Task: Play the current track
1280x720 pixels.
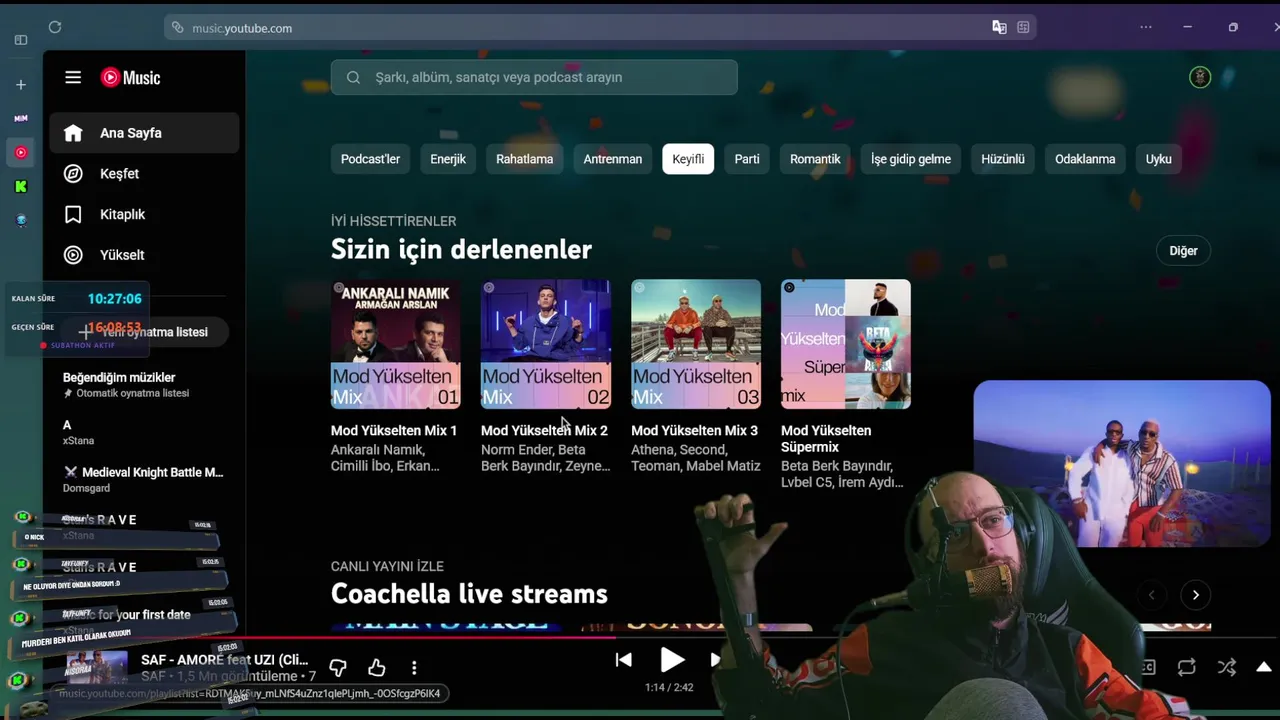Action: (x=672, y=660)
